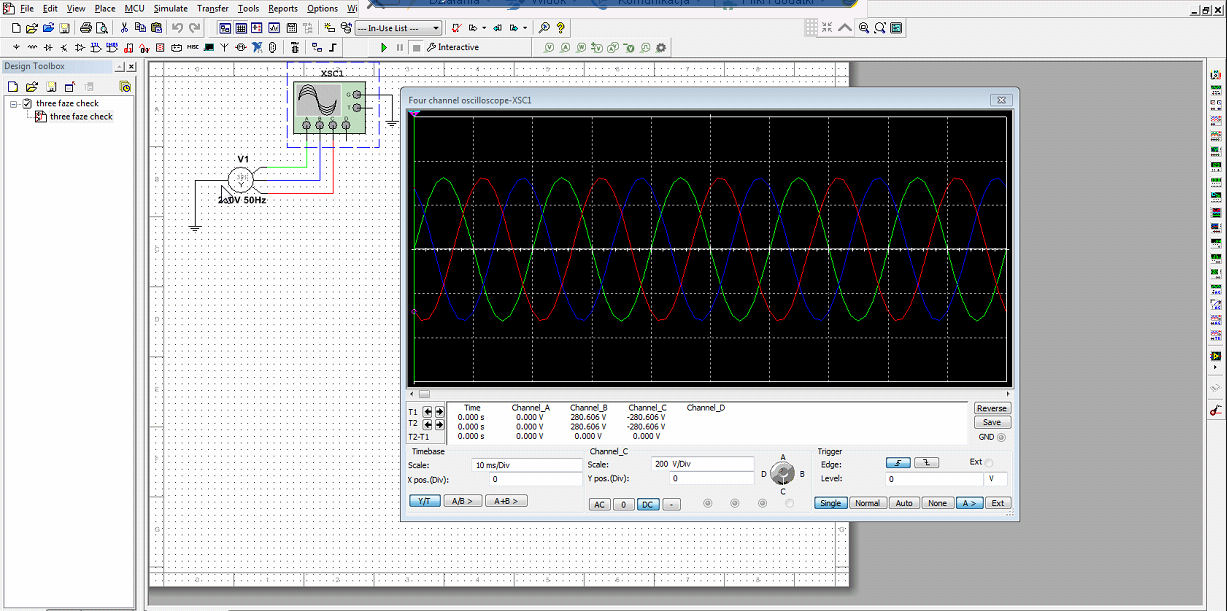This screenshot has width=1227, height=611.
Task: Undo the last action
Action: click(x=177, y=28)
